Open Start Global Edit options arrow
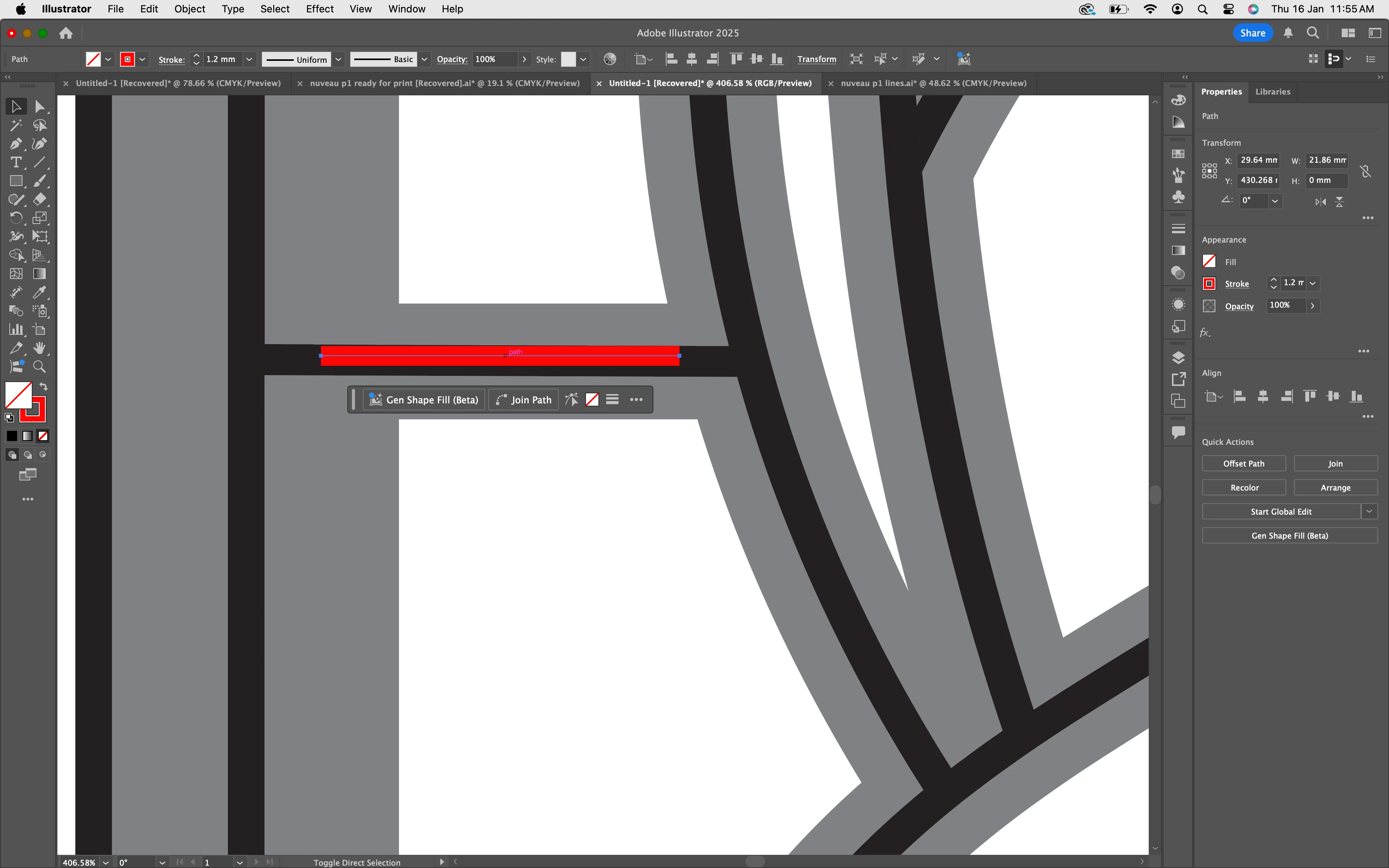 [x=1370, y=511]
